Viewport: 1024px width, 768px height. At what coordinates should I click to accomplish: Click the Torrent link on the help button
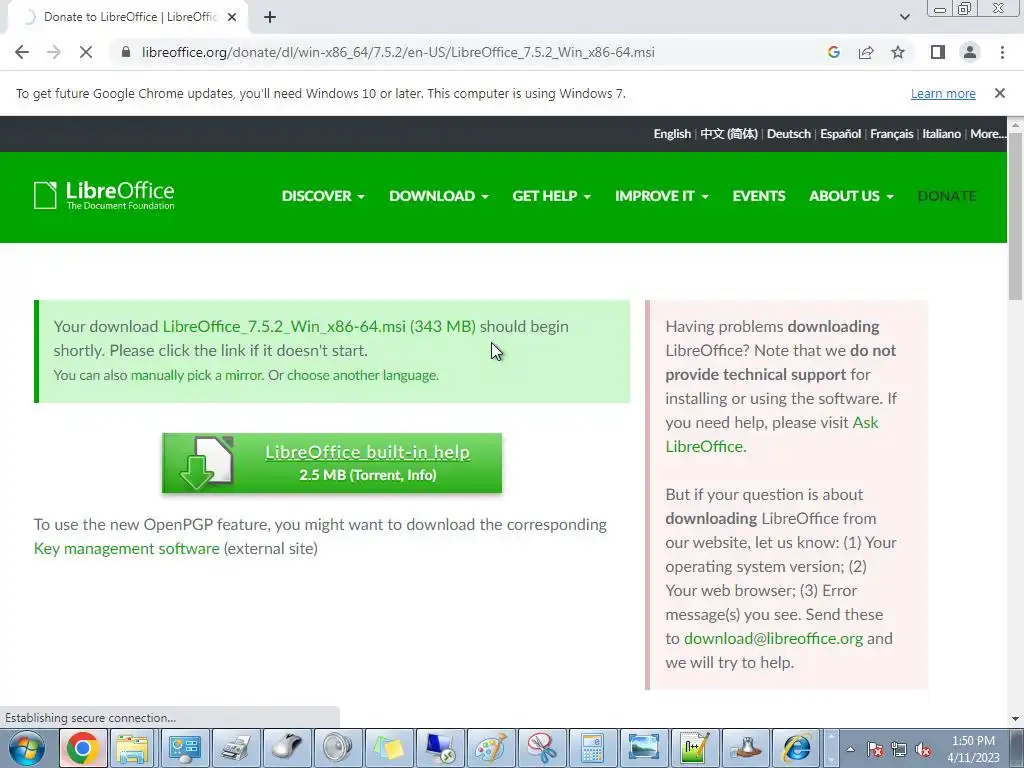coord(376,475)
